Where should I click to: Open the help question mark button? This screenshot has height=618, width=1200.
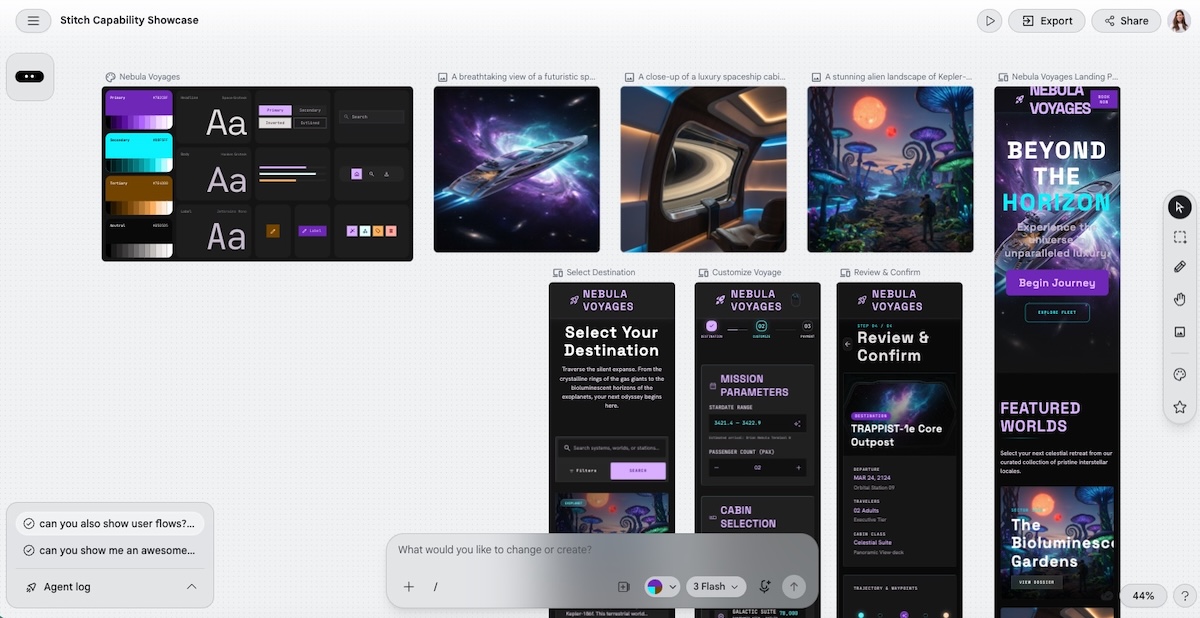point(1183,595)
